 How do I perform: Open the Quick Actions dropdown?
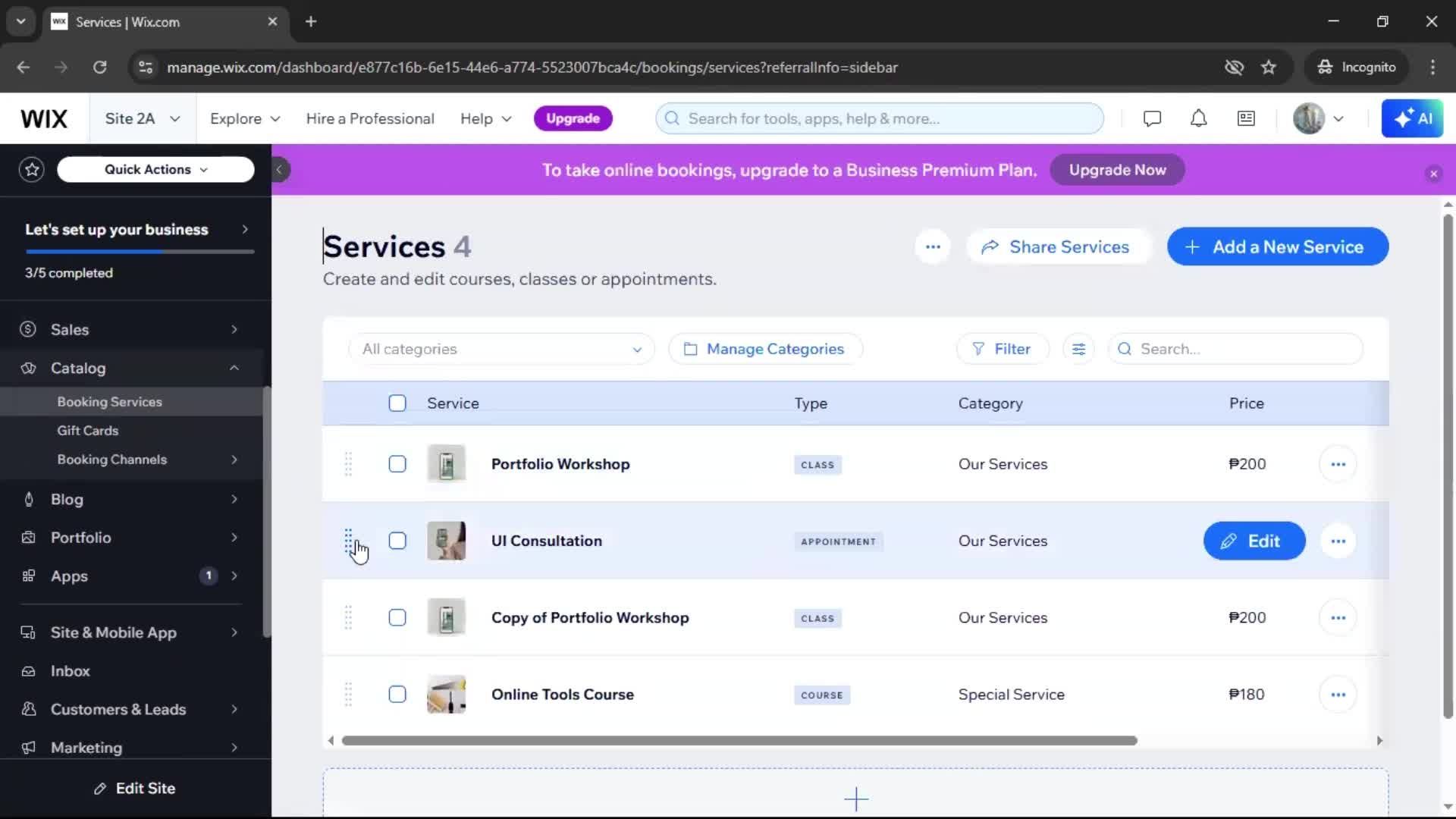[x=155, y=170]
